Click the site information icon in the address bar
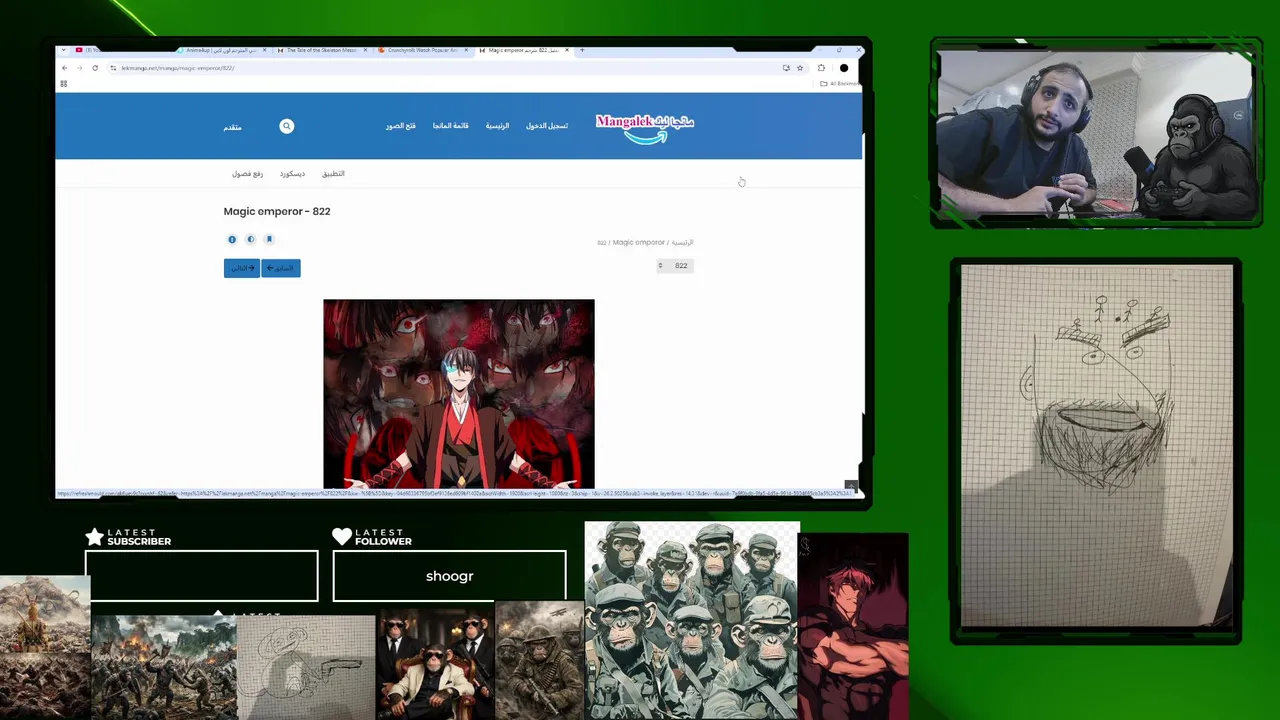The width and height of the screenshot is (1280, 720). pos(113,68)
